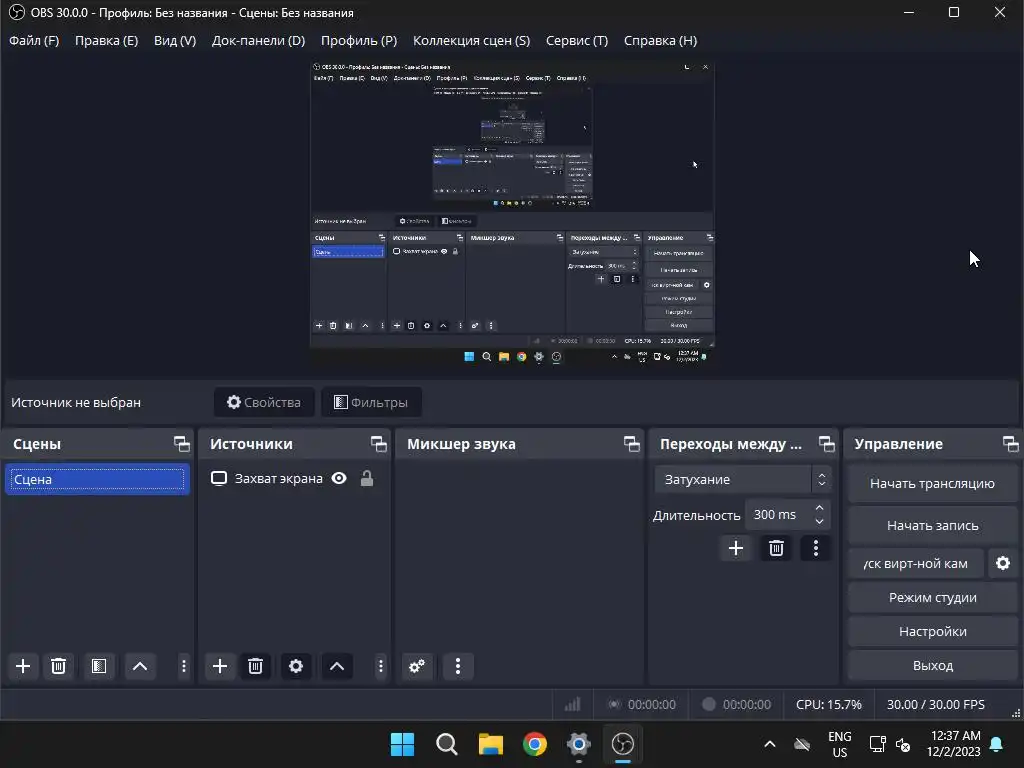Open the Профиль (P) menu

pyautogui.click(x=359, y=40)
